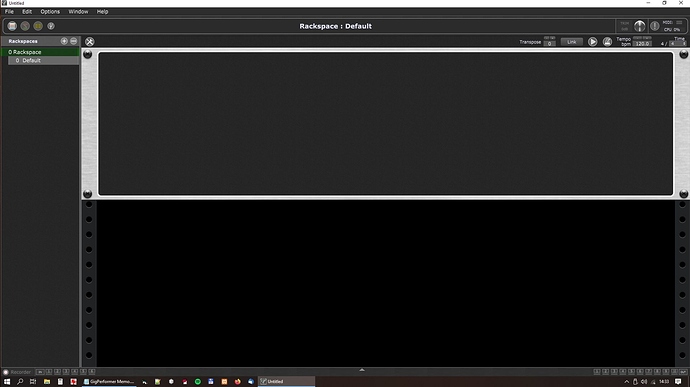This screenshot has width=690, height=387.
Task: Enter edit mode via wrench icon
Action: [90, 42]
